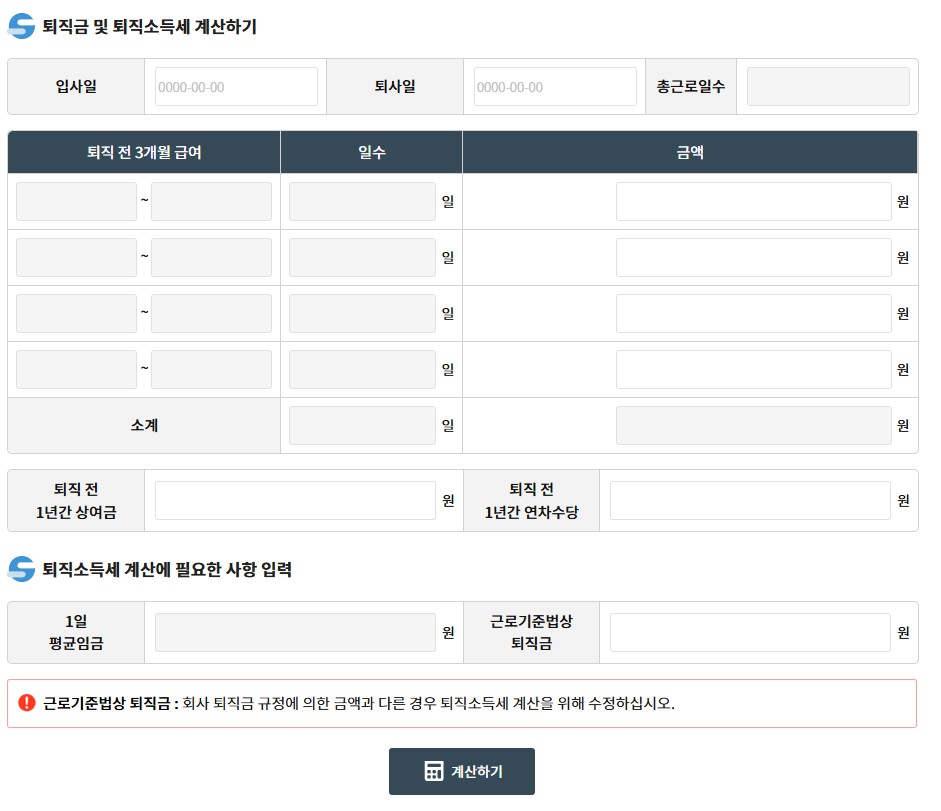
Task: Click the red warning exclamation icon
Action: pos(27,702)
